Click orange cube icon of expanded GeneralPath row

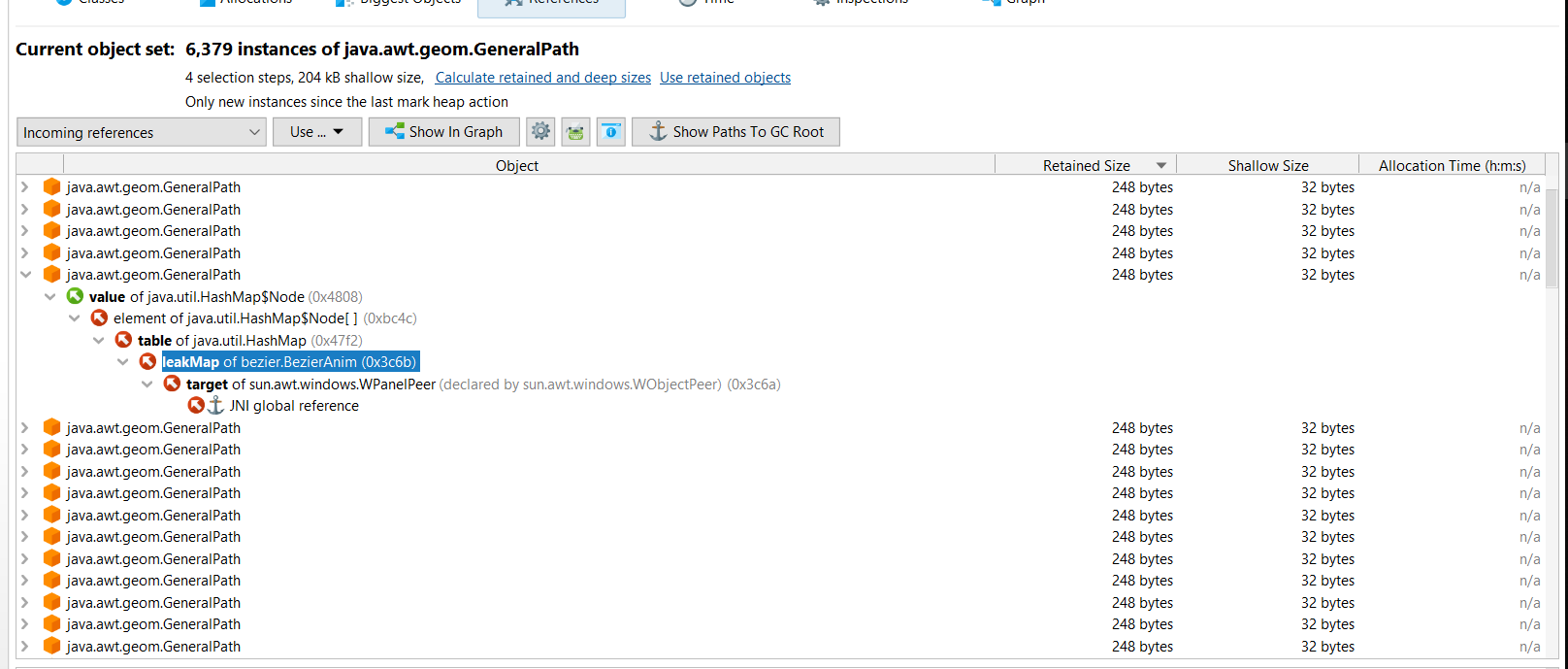[x=52, y=274]
